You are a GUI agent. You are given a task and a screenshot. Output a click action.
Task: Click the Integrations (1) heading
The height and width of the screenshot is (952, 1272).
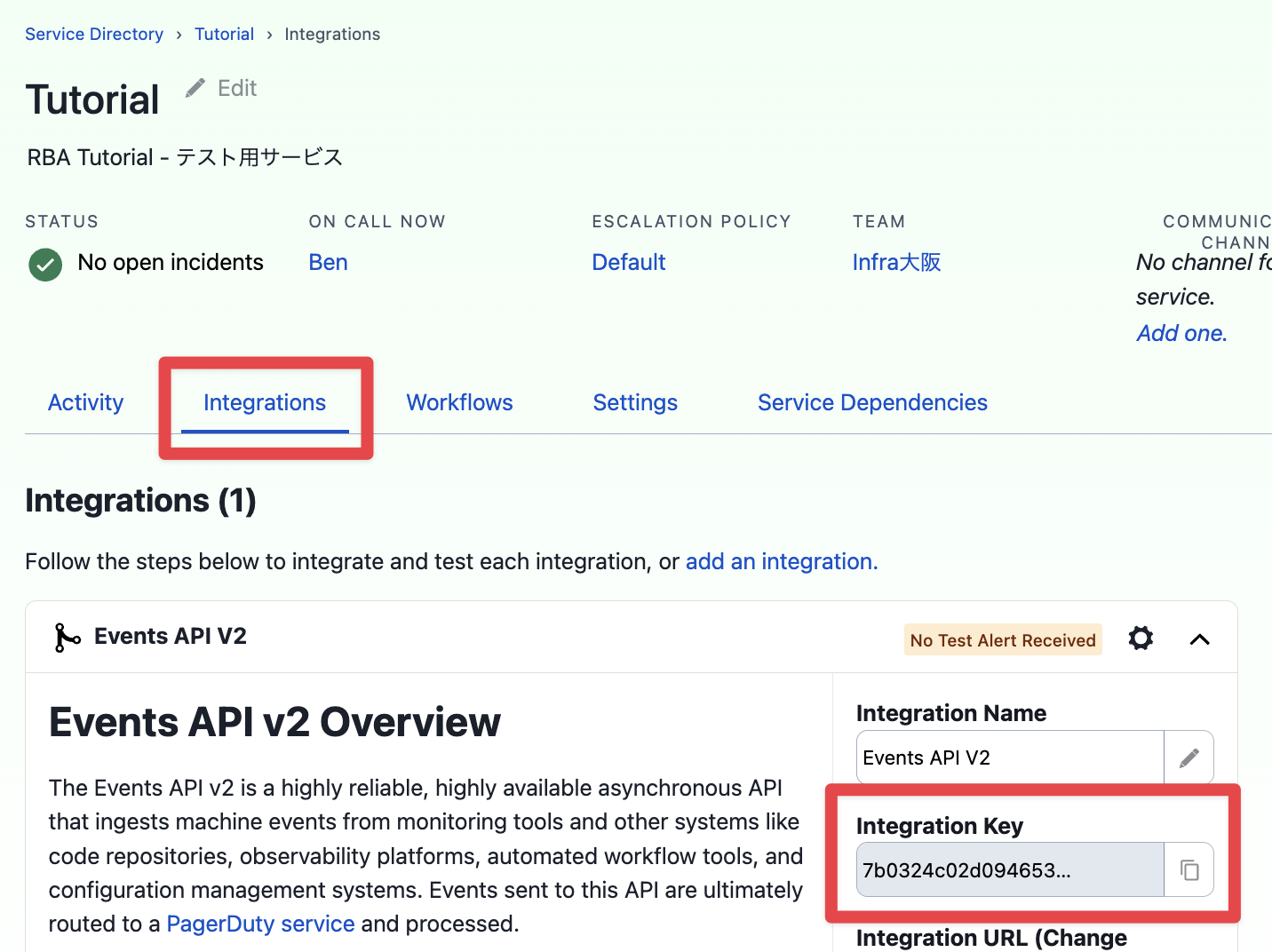coord(140,501)
